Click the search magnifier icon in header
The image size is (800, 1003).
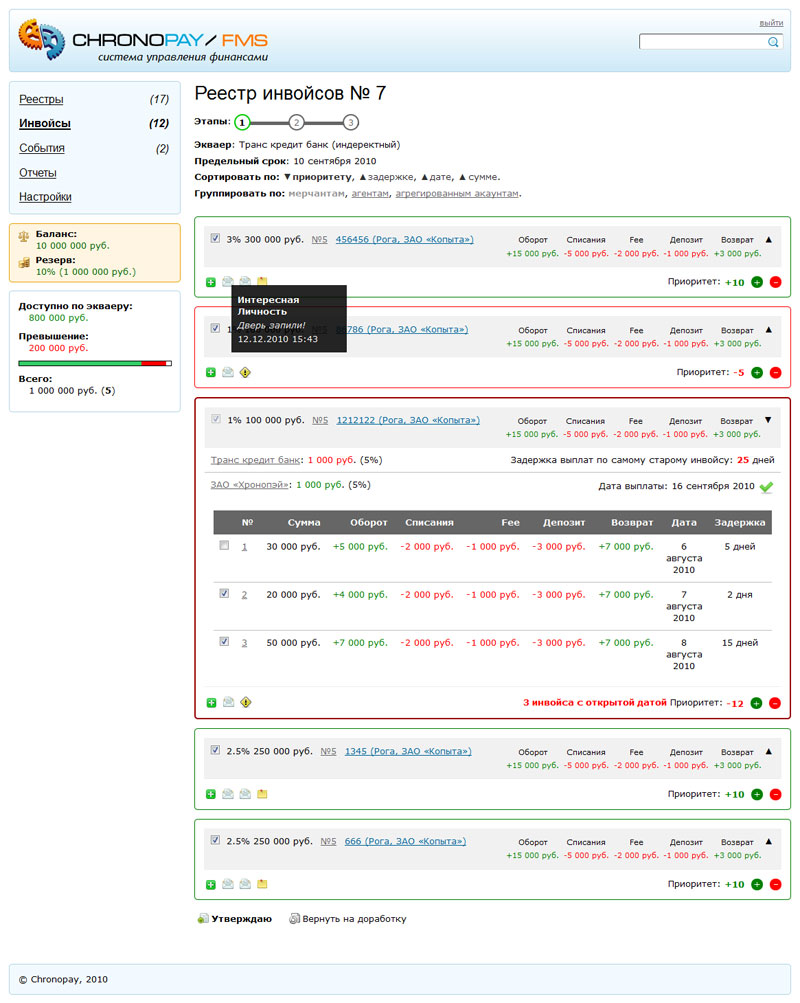tap(772, 42)
